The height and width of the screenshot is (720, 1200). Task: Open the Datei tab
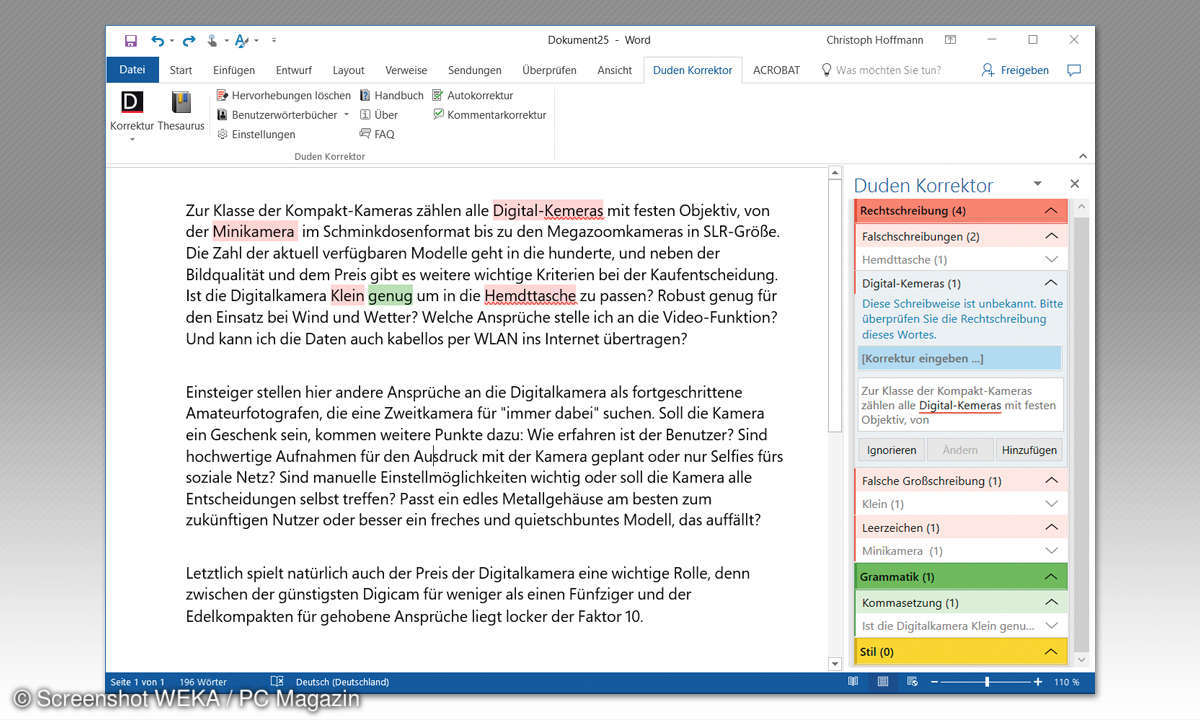pyautogui.click(x=132, y=70)
